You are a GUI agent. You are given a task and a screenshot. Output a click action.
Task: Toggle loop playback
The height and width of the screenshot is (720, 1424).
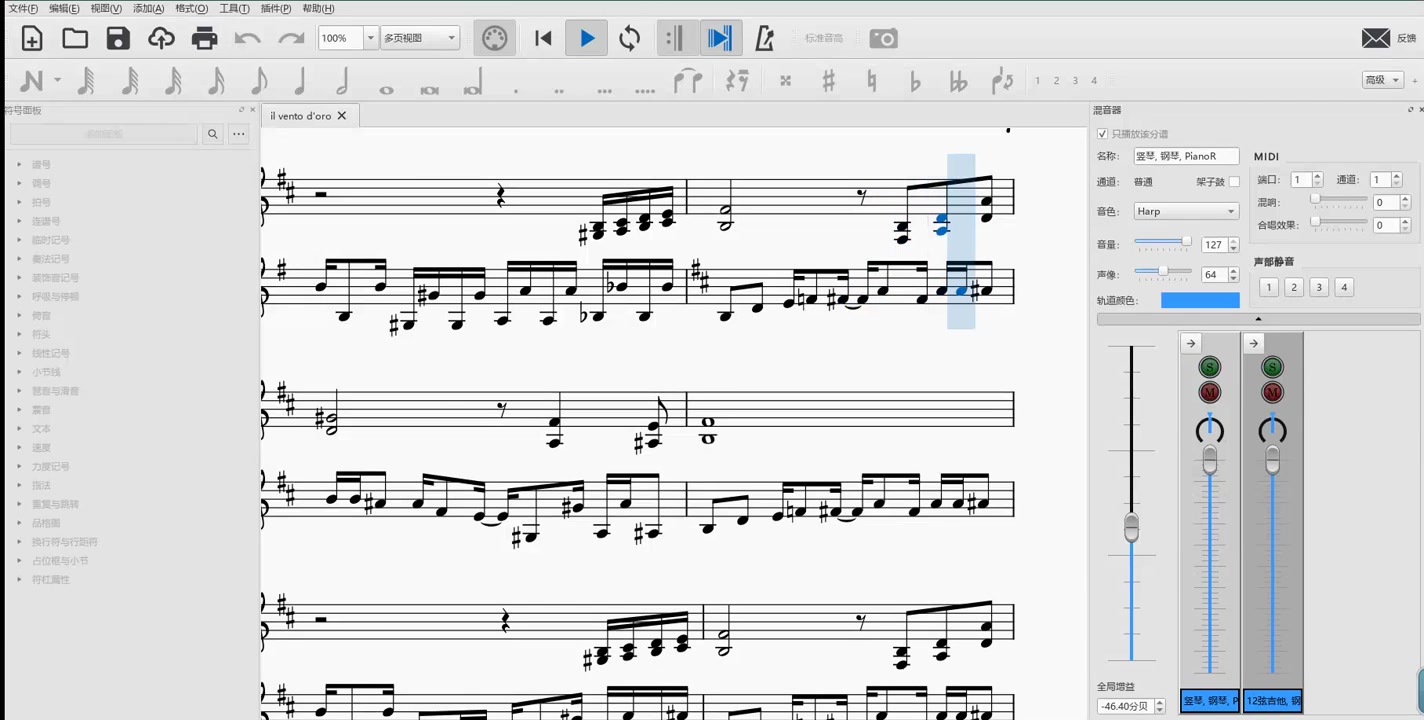click(630, 39)
